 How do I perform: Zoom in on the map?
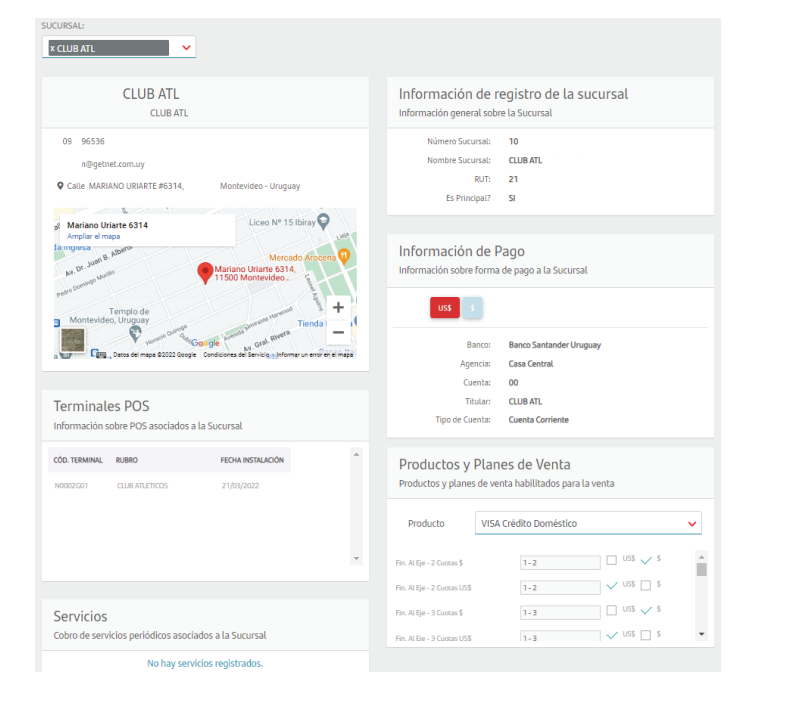(x=338, y=308)
